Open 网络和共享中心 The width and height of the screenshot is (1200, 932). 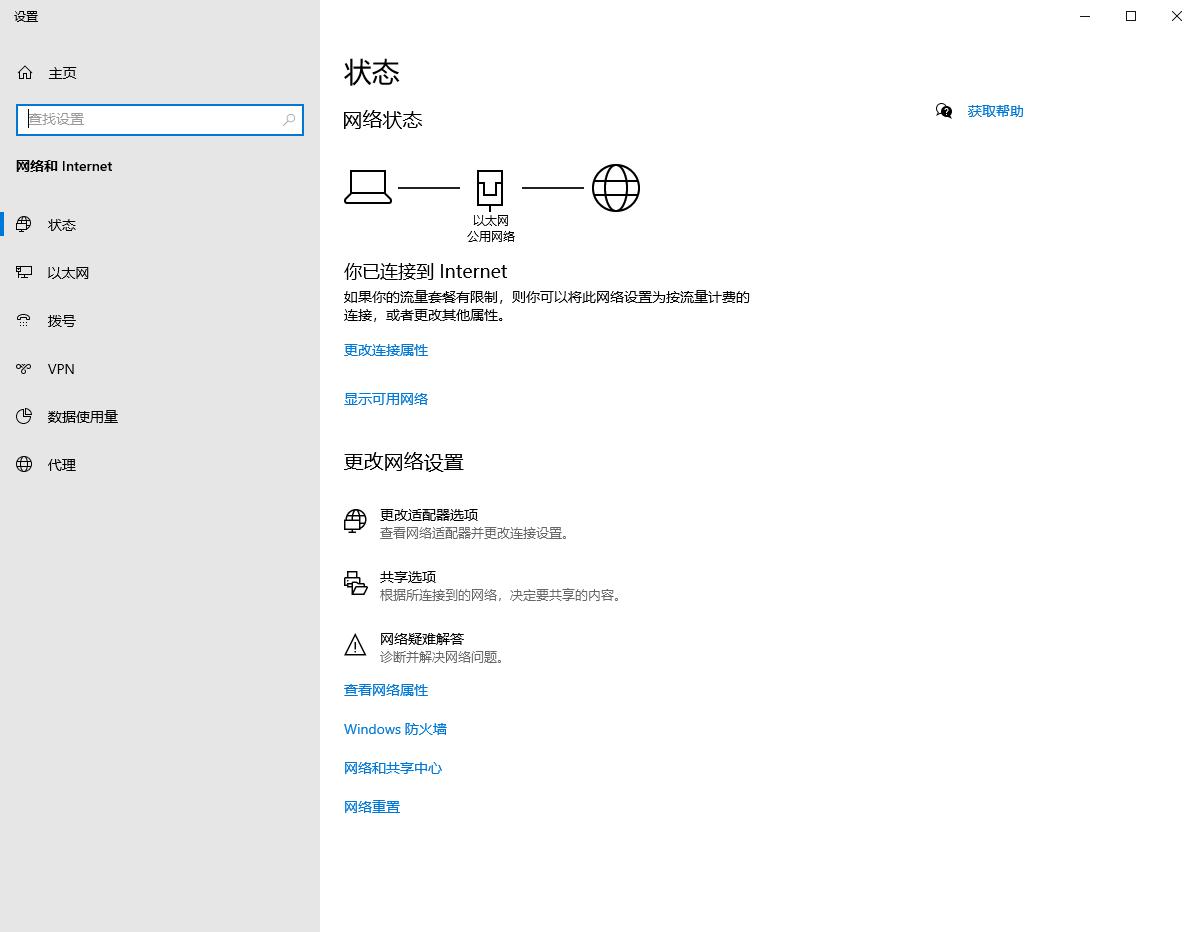(393, 768)
